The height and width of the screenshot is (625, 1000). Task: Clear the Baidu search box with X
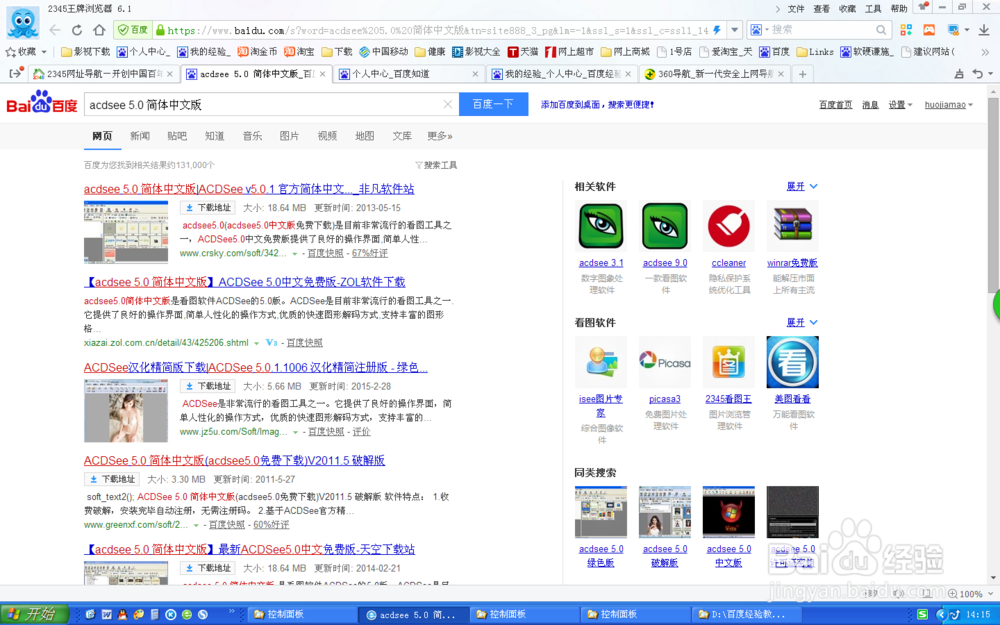448,105
